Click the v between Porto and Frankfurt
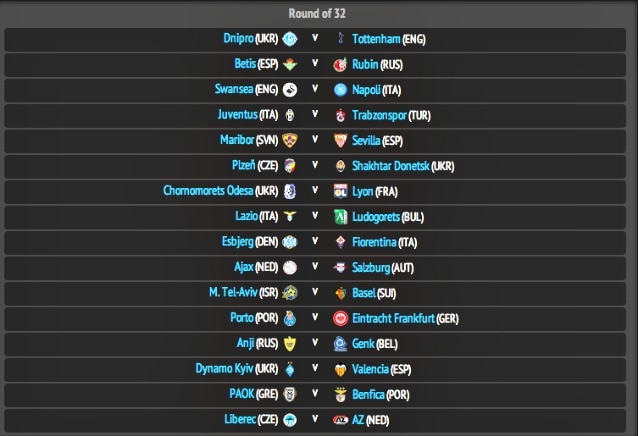The width and height of the screenshot is (638, 436). tap(315, 318)
